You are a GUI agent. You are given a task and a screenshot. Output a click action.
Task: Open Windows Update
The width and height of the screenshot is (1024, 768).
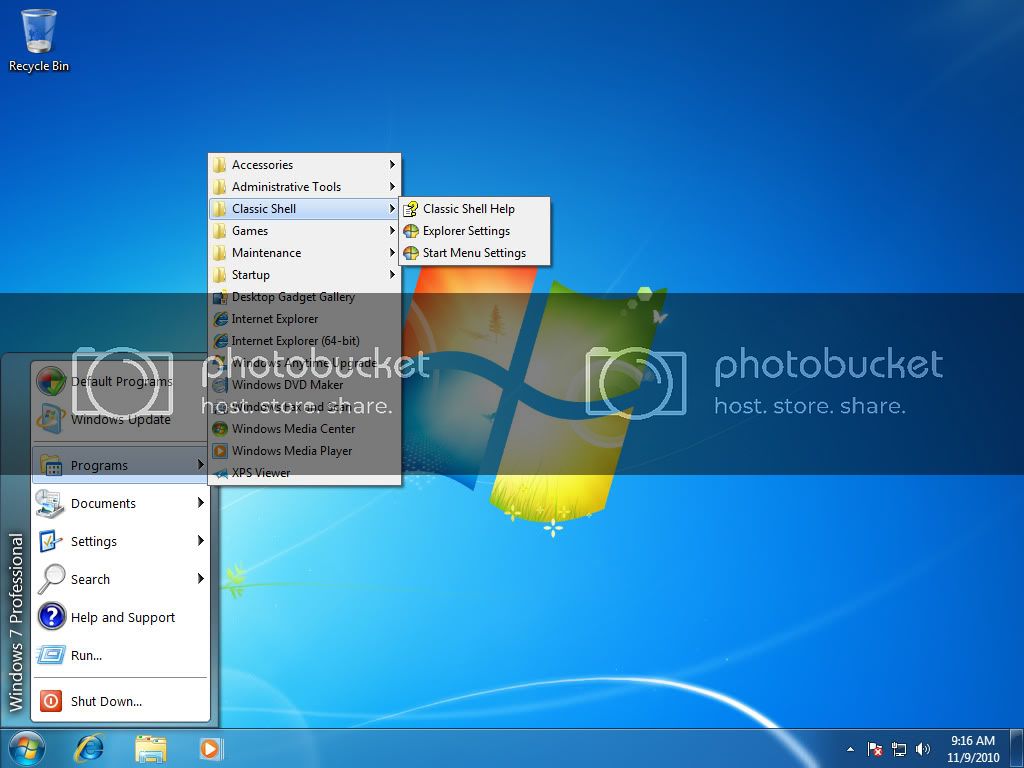click(x=120, y=419)
